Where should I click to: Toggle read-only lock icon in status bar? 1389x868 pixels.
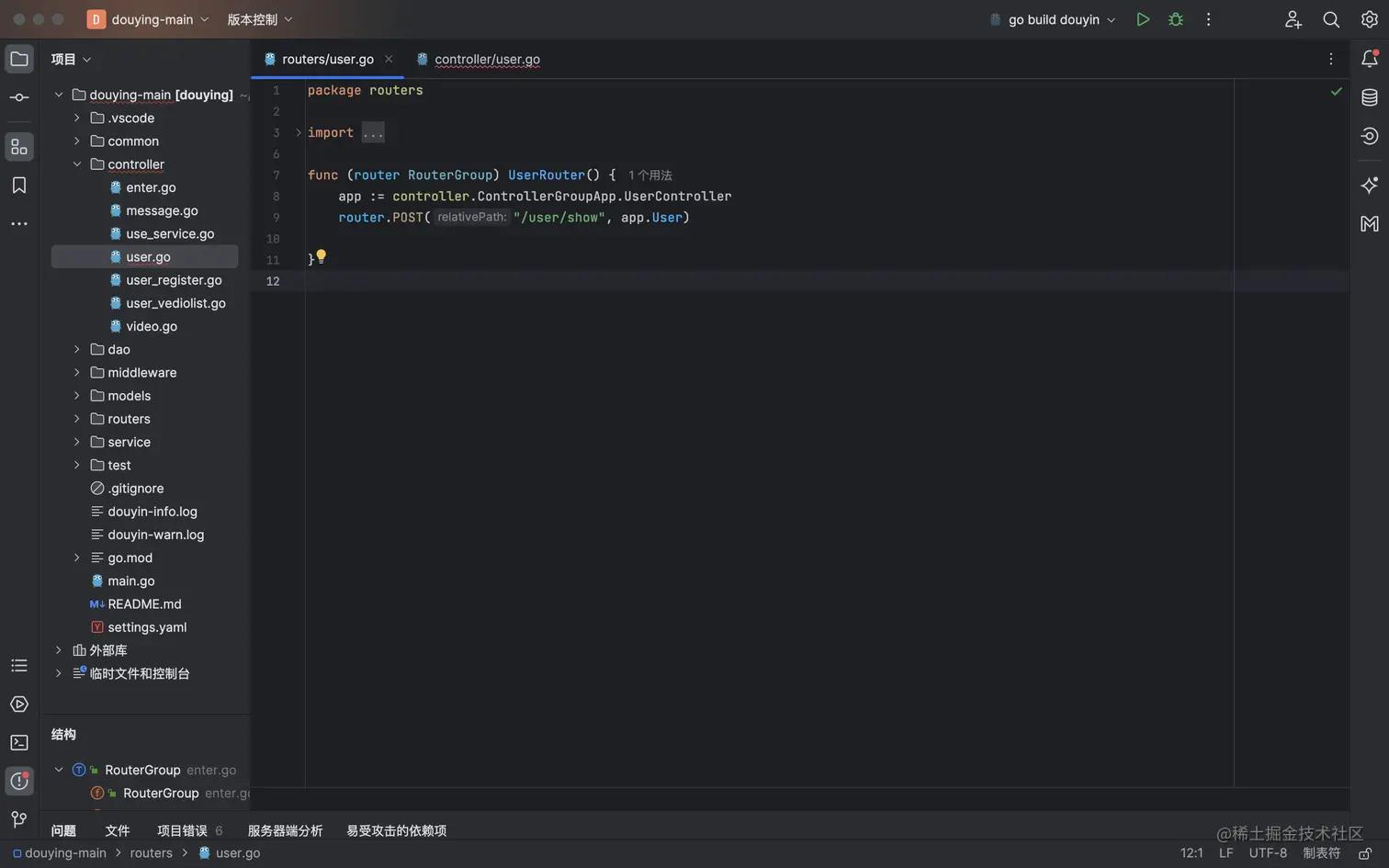[x=1365, y=853]
